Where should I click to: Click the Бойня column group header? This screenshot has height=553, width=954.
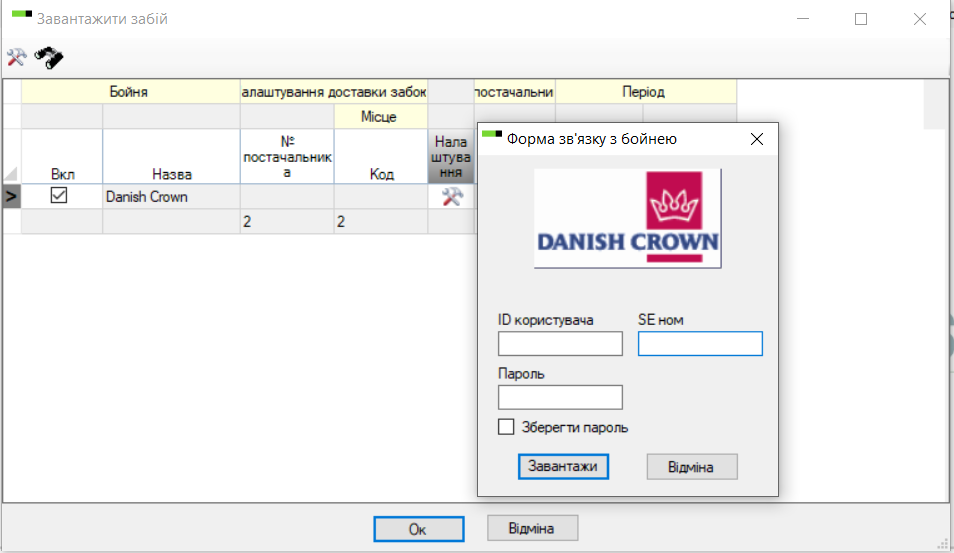click(131, 92)
